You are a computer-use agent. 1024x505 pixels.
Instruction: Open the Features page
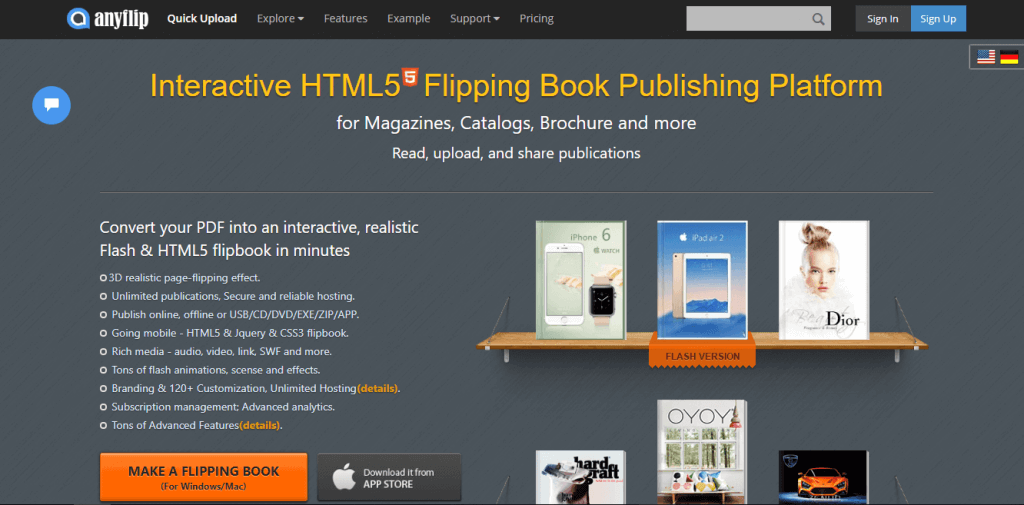click(345, 18)
